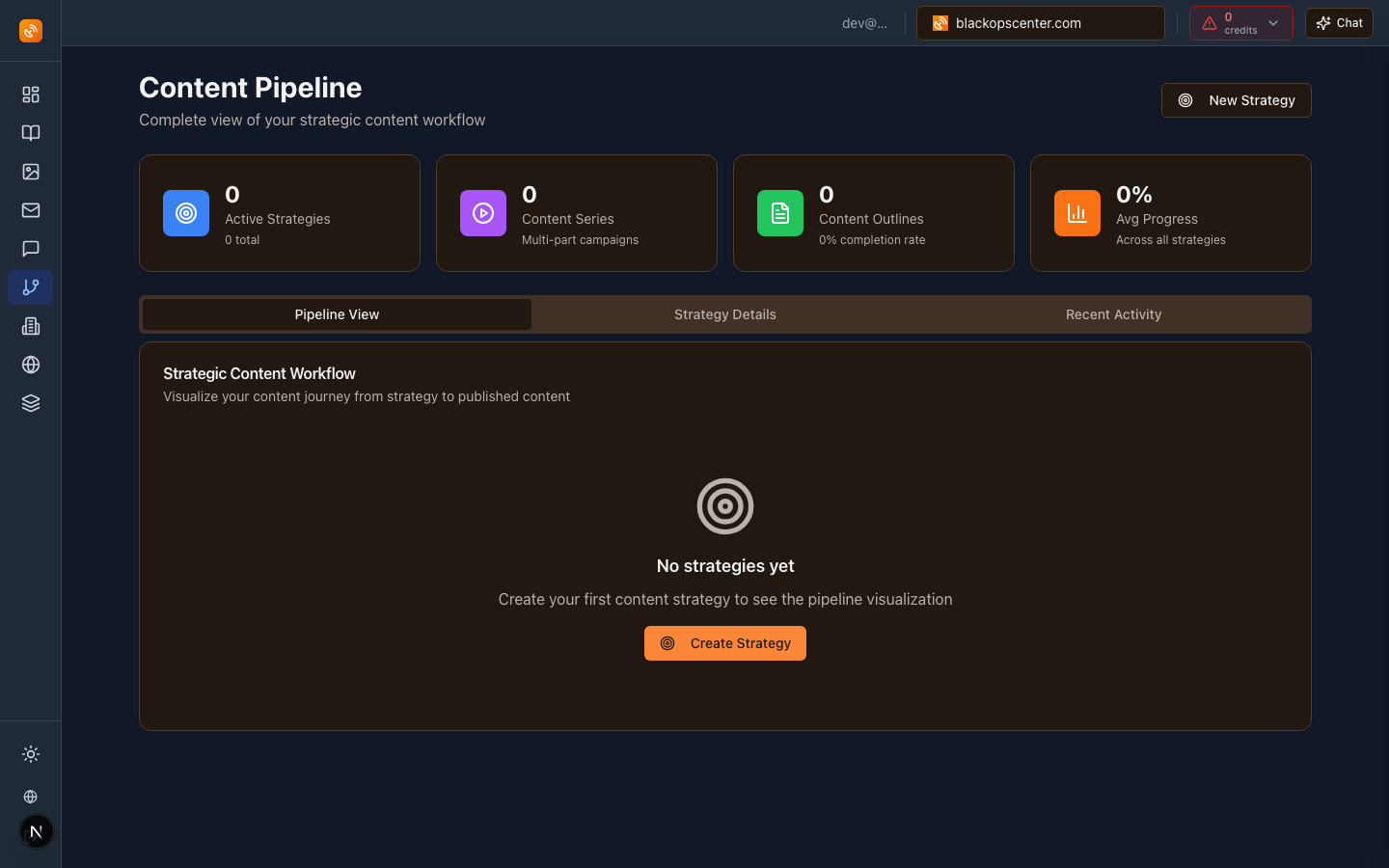
Task: Select the chat bubble sidebar icon
Action: (x=30, y=249)
